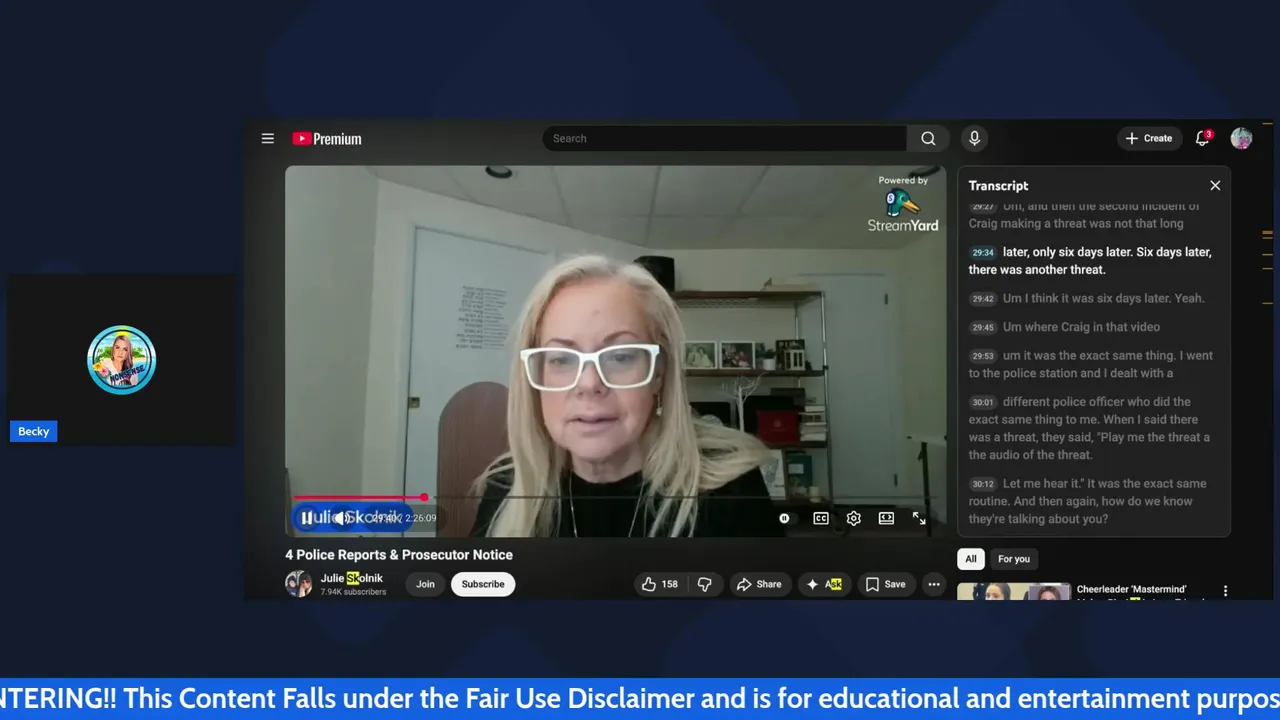Click the 7.94K subscribers text
The width and height of the screenshot is (1280, 720).
(353, 592)
